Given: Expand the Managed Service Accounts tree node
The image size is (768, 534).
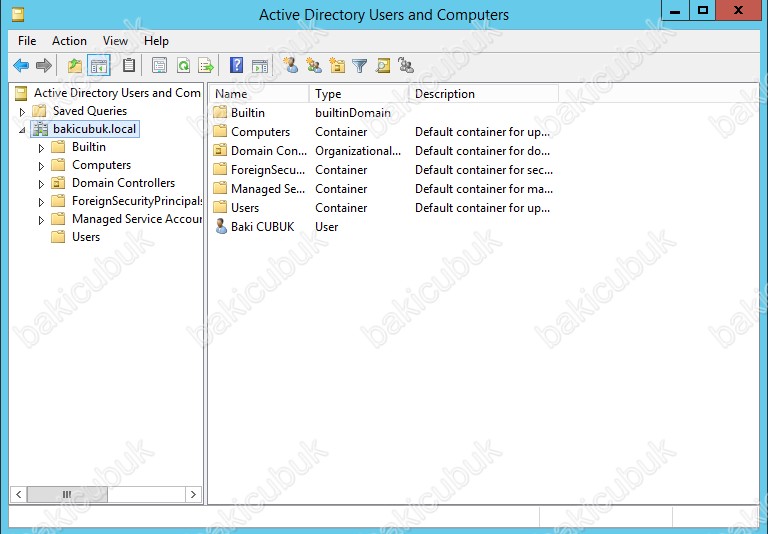Looking at the screenshot, I should pos(41,220).
